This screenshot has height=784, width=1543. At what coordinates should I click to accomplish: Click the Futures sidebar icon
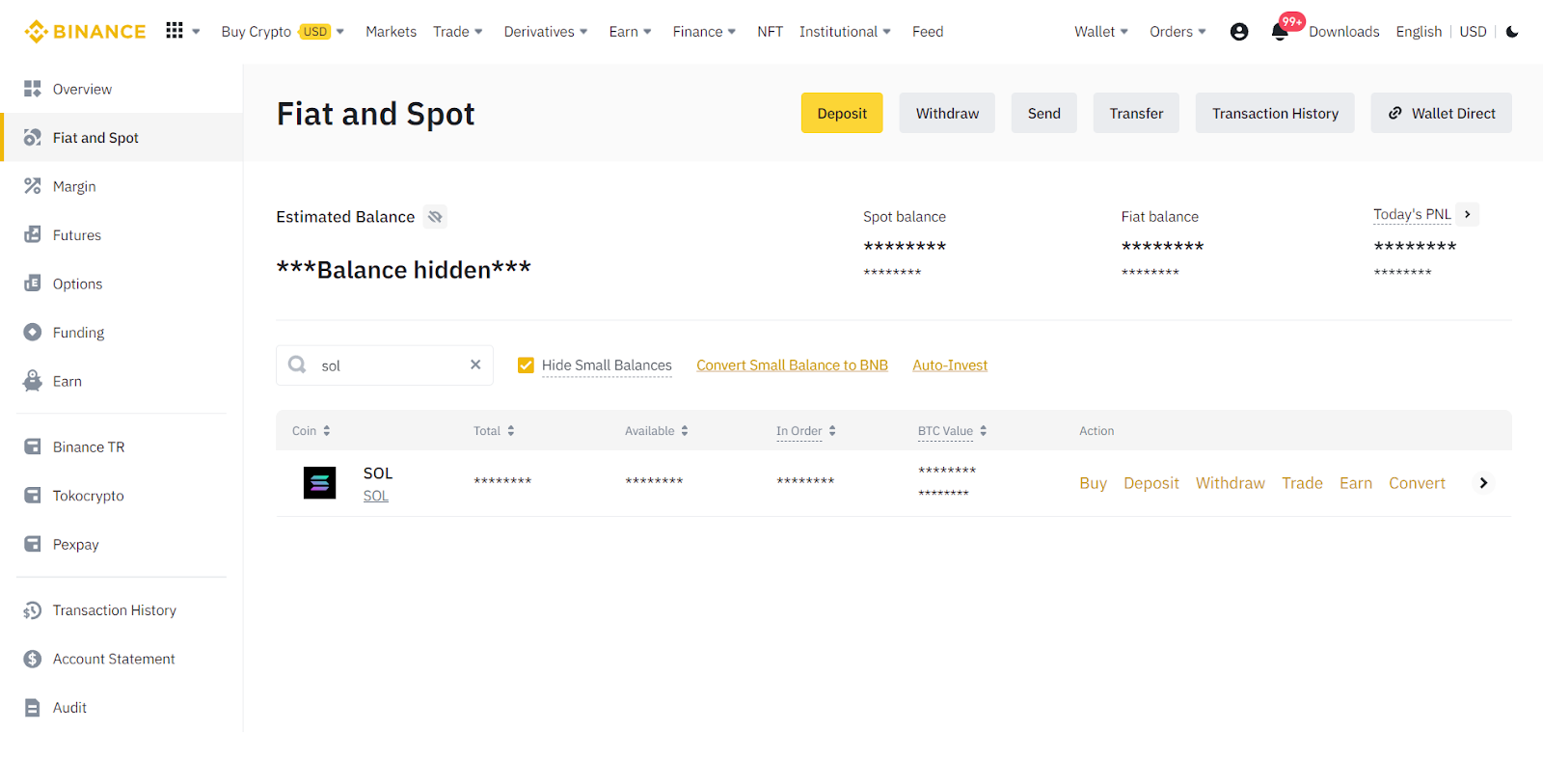pyautogui.click(x=33, y=234)
